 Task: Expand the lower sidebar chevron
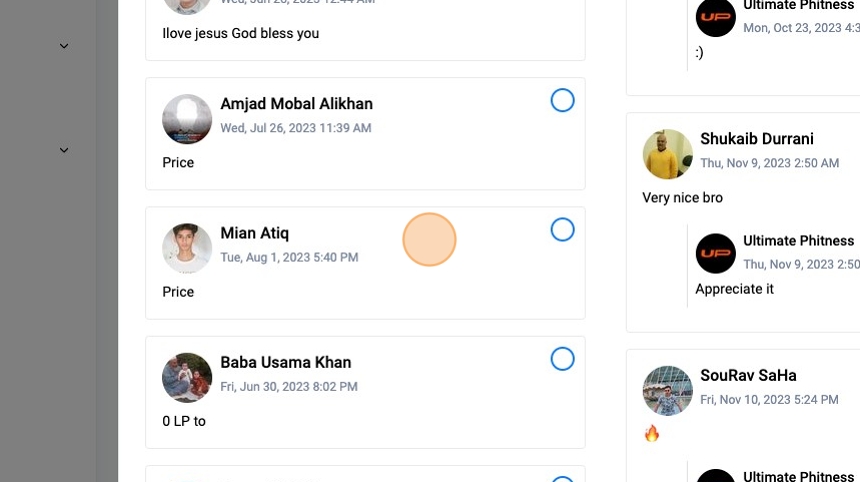[64, 151]
